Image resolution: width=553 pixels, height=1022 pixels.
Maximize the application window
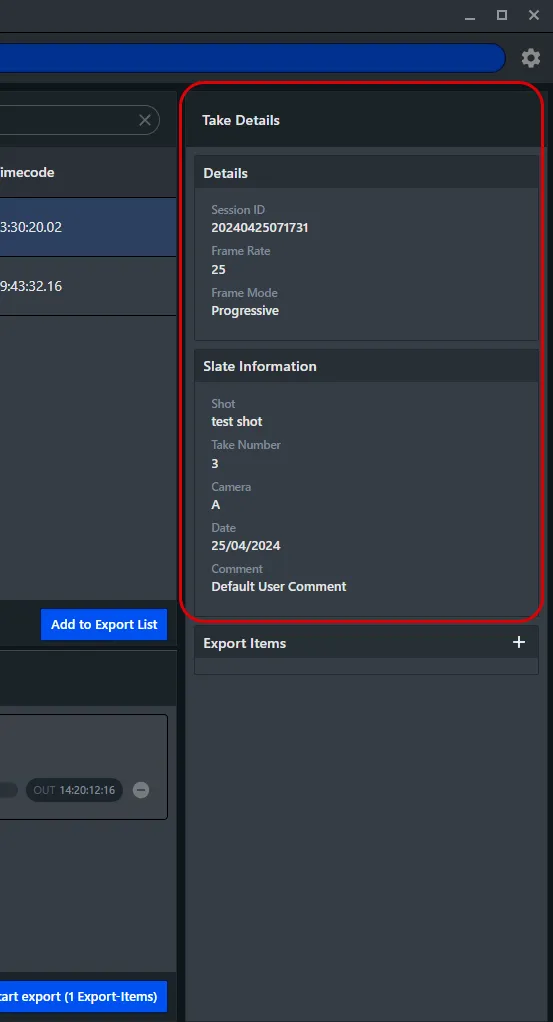(x=502, y=15)
